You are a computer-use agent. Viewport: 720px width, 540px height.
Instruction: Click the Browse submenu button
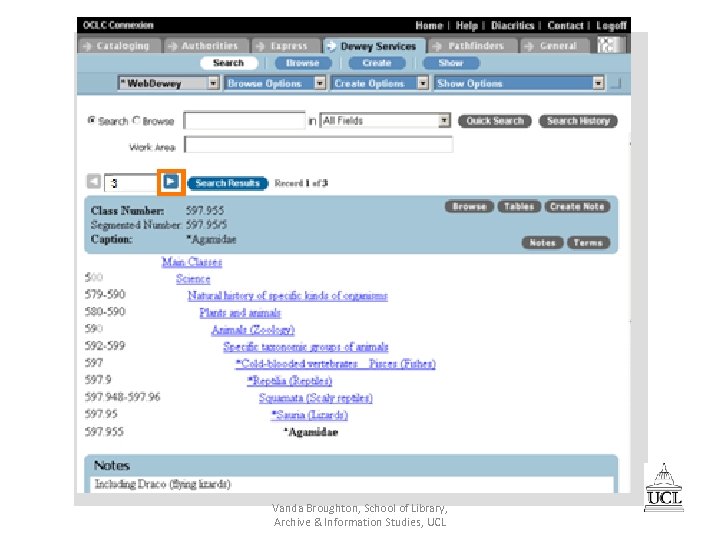303,63
